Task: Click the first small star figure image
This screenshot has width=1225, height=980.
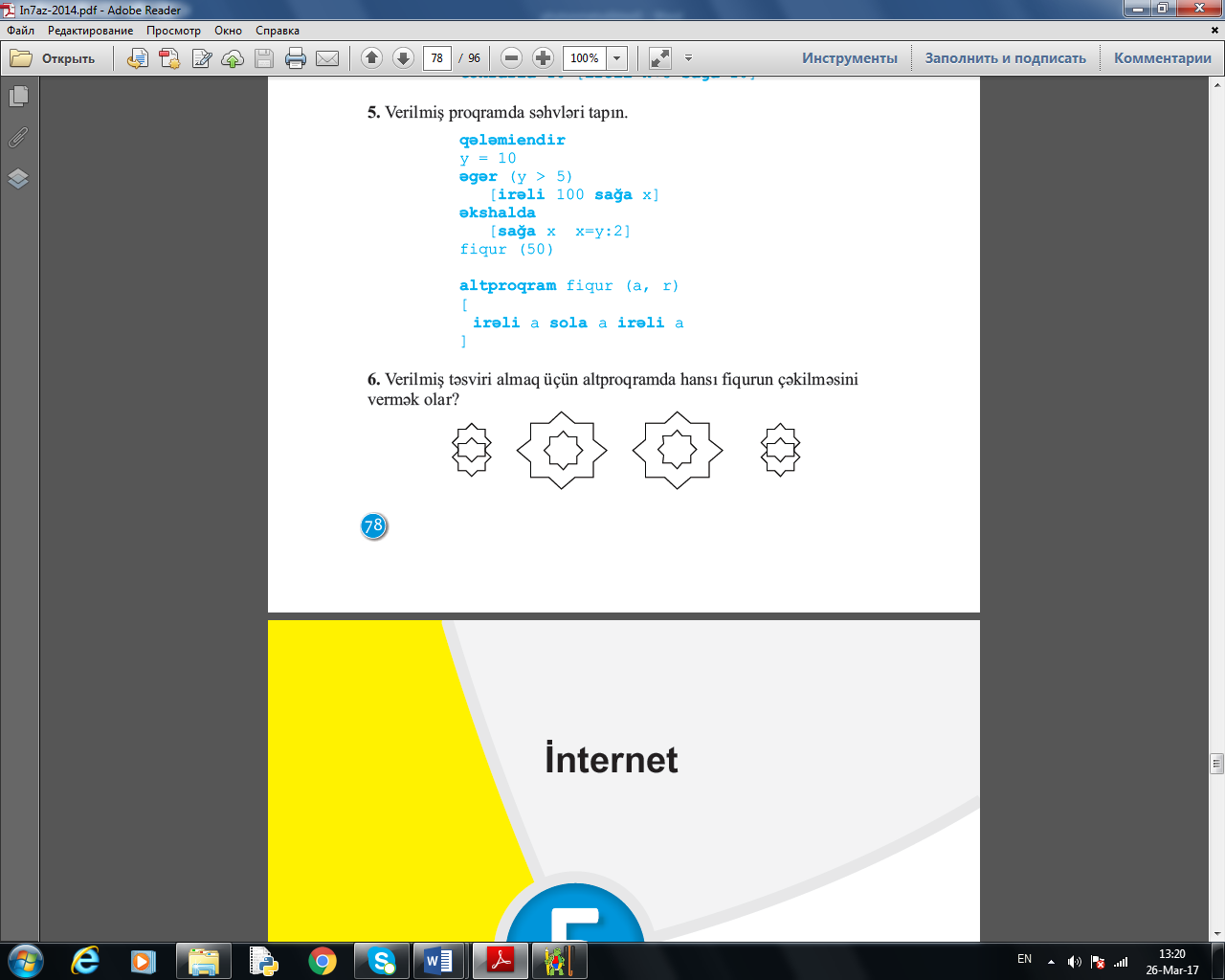Action: [x=472, y=450]
